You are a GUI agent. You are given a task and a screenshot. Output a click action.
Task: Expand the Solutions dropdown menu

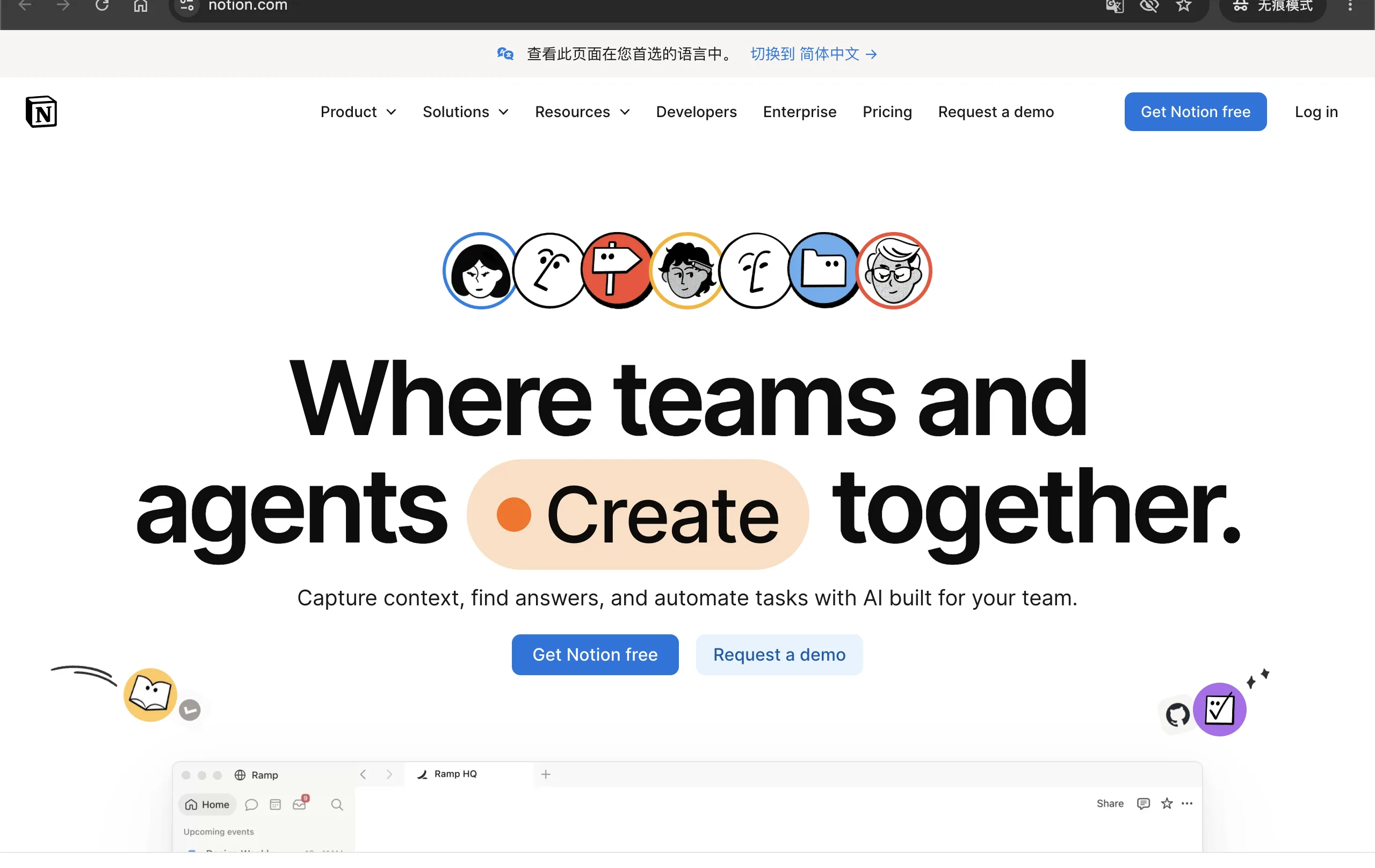click(x=465, y=112)
